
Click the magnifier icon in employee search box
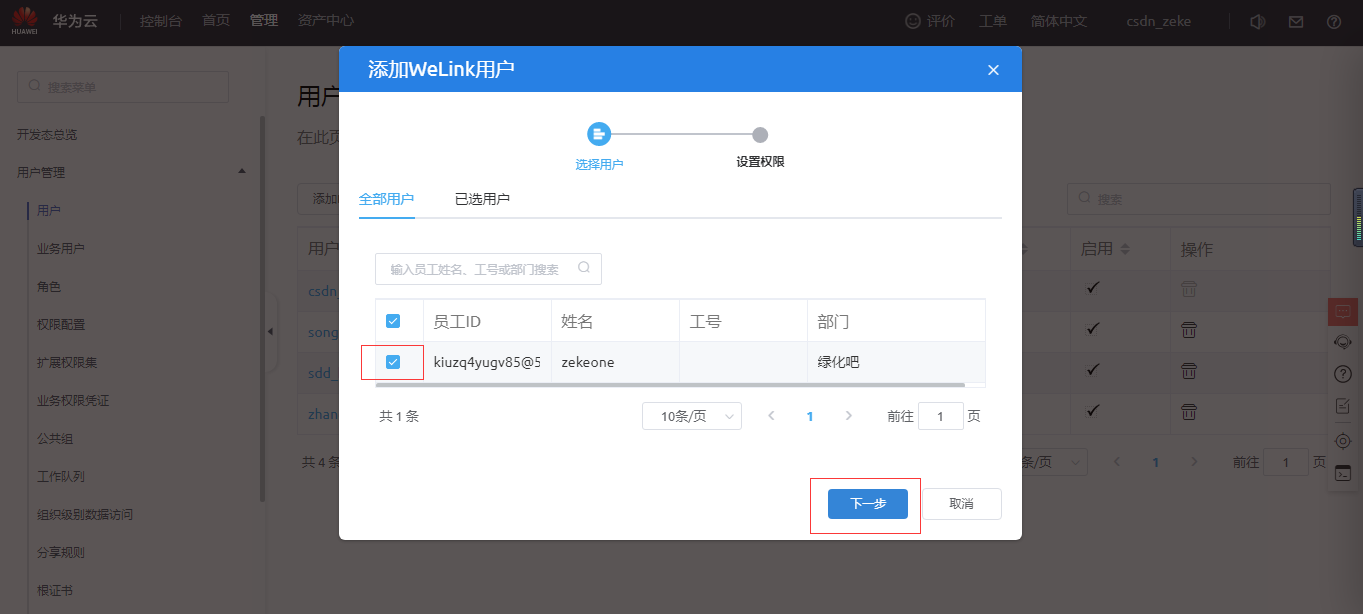(584, 268)
